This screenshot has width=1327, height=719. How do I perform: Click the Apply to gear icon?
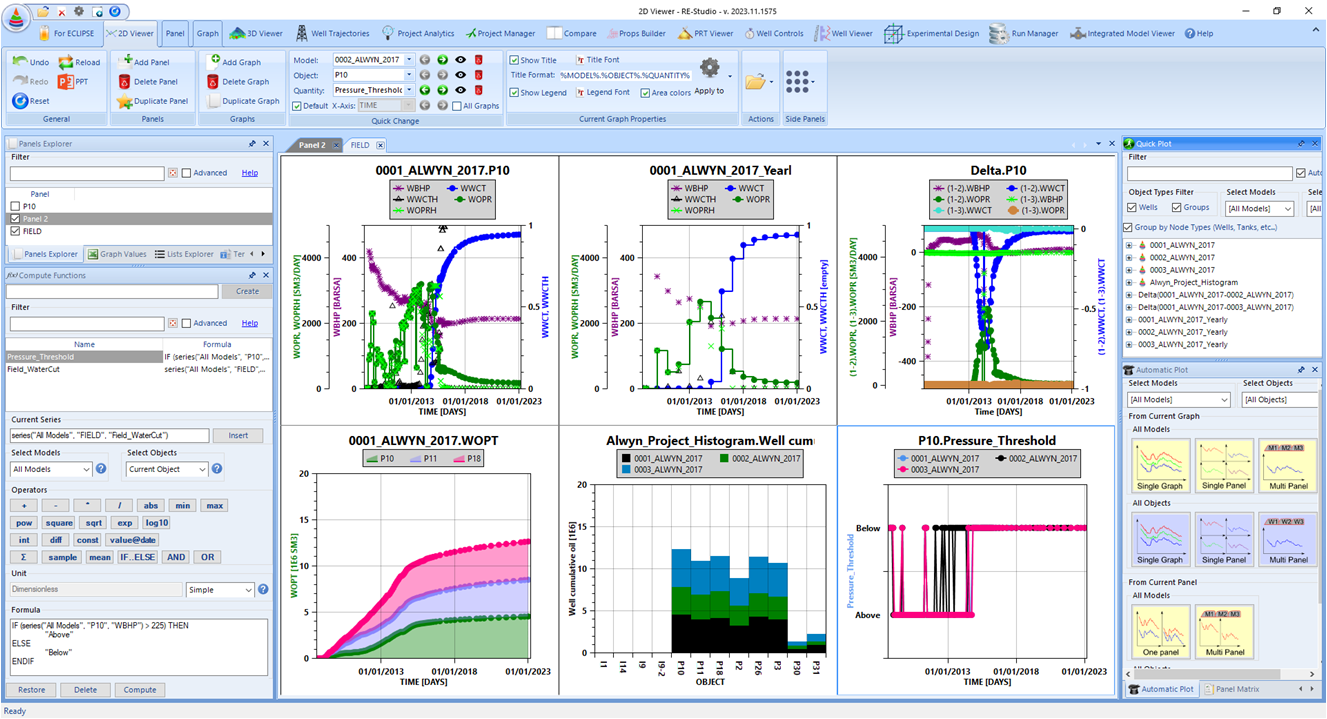tap(709, 69)
